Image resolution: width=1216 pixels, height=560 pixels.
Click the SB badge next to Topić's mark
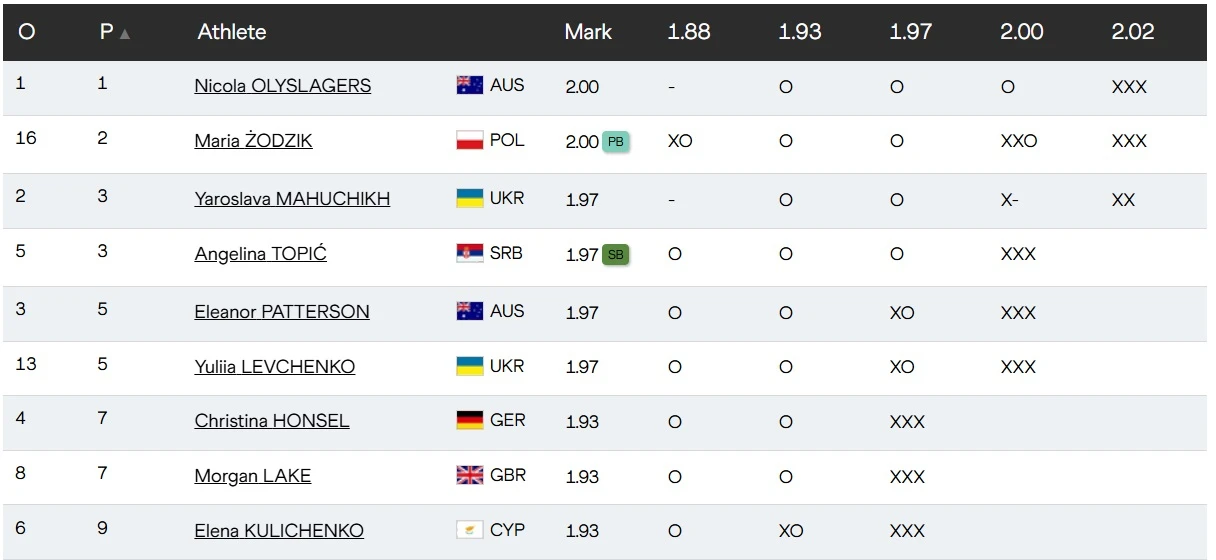(616, 254)
